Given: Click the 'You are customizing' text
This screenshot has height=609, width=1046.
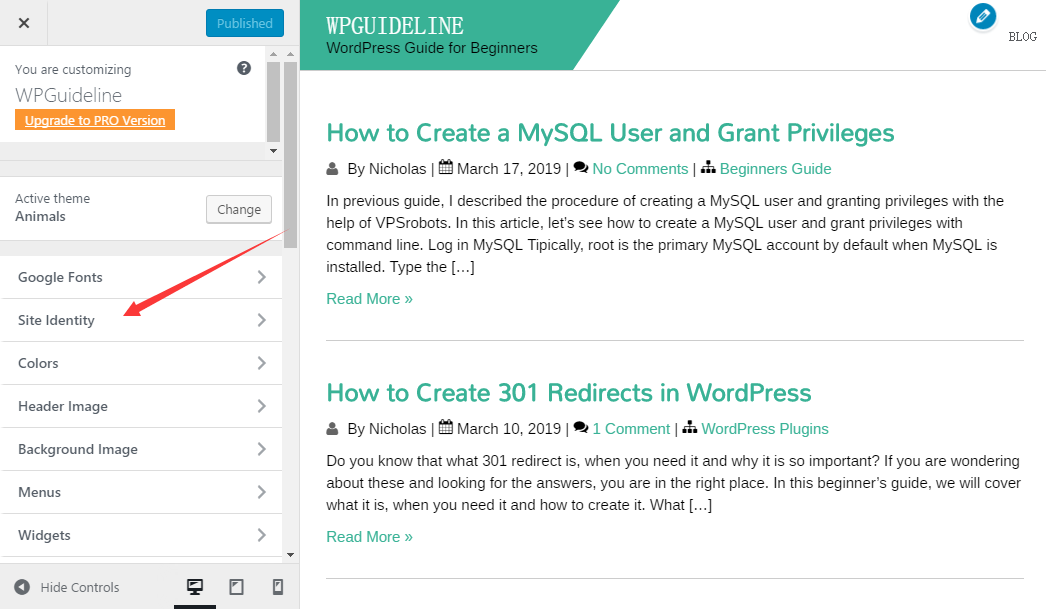Looking at the screenshot, I should tap(73, 69).
